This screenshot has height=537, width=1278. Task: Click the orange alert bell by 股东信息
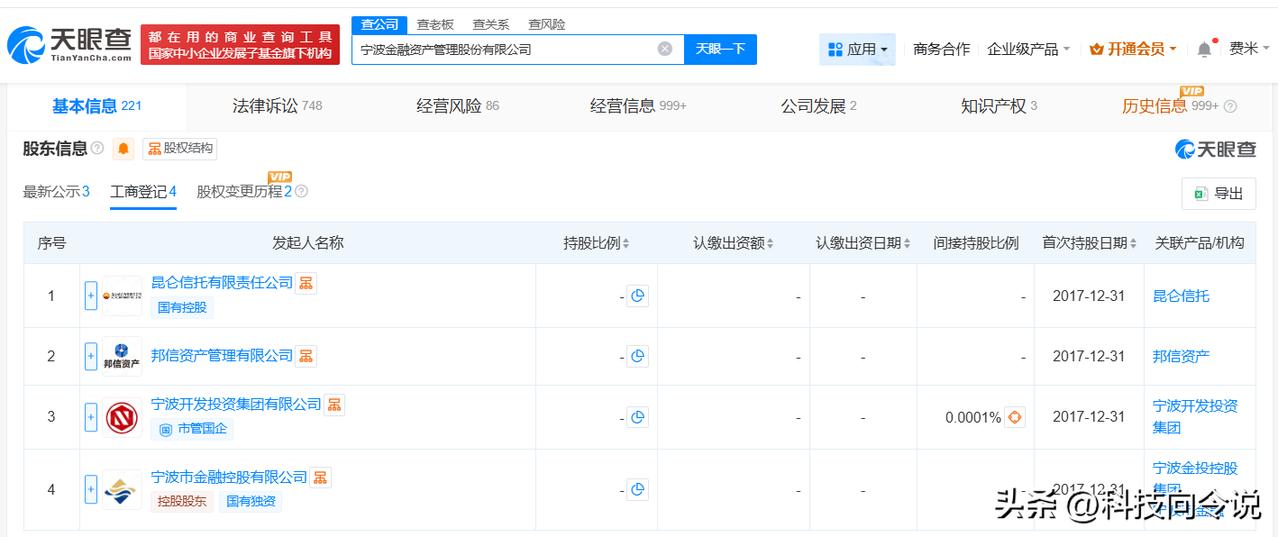point(123,149)
